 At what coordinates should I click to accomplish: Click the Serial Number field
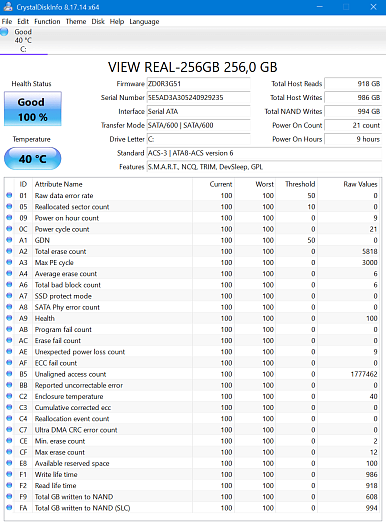pos(199,97)
